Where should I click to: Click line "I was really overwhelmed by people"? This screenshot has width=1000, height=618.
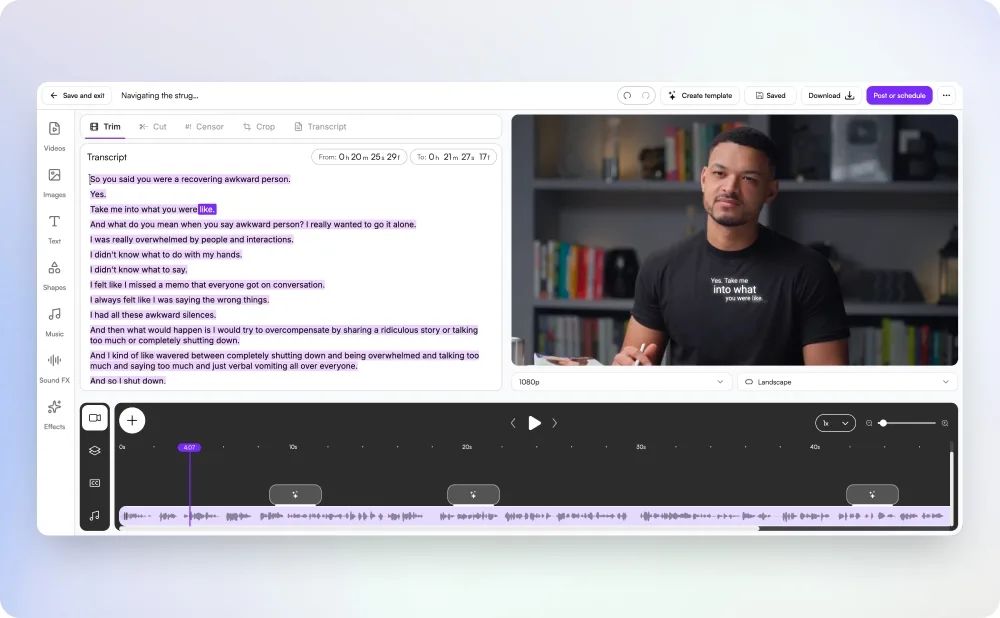click(192, 239)
